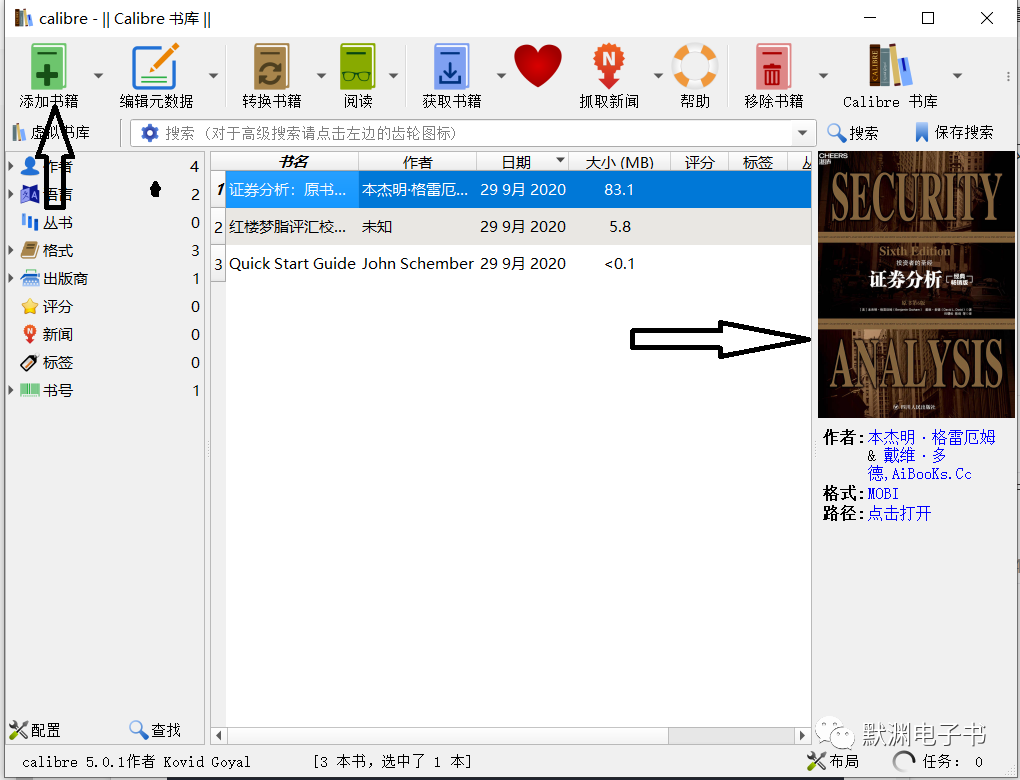Screen dimensions: 1020x780
Task: Expand the 书号 identifiers tree node
Action: [10, 390]
